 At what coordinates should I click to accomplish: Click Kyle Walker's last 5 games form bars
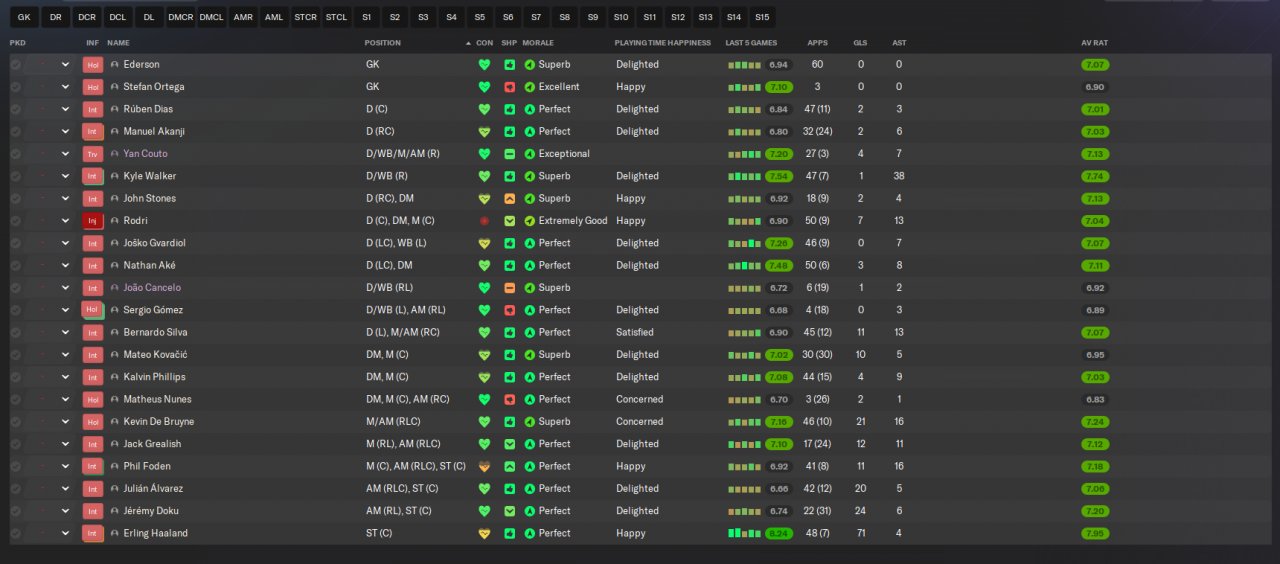[744, 176]
